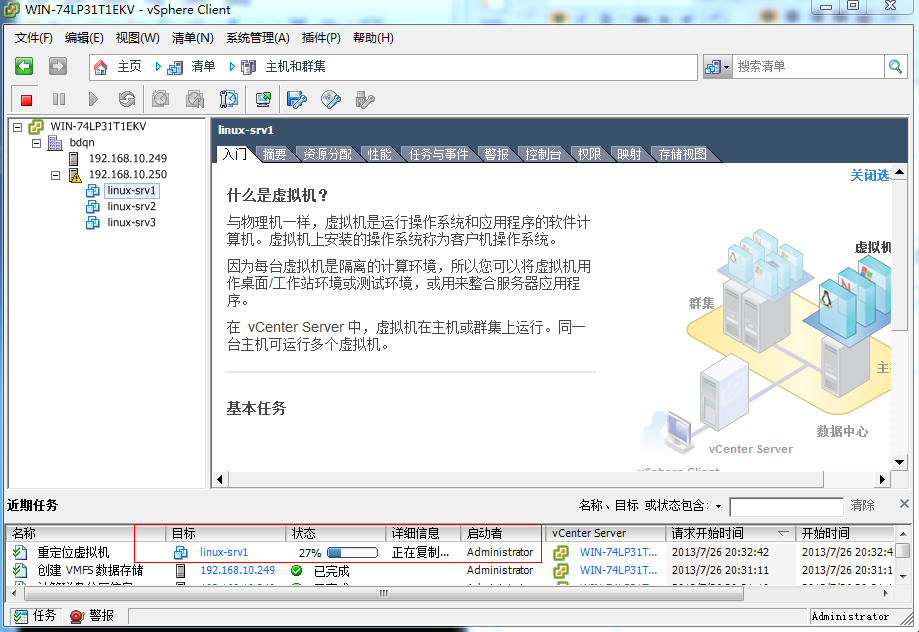The height and width of the screenshot is (632, 919).
Task: Click the gray forward navigation arrow
Action: (57, 66)
